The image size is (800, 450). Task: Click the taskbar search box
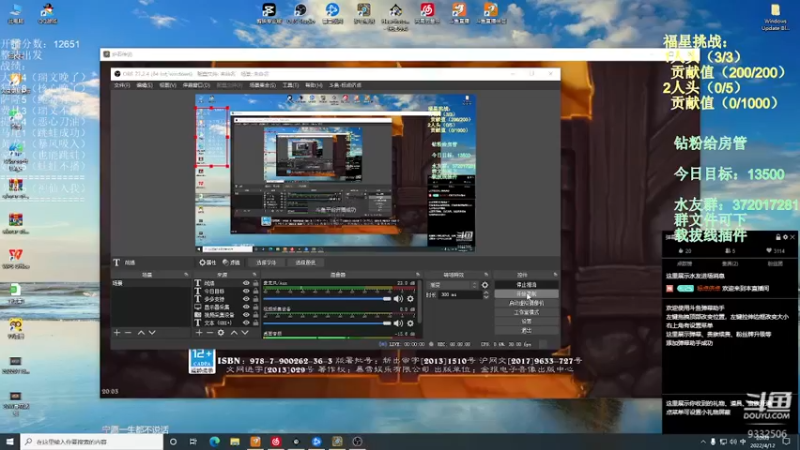click(92, 441)
